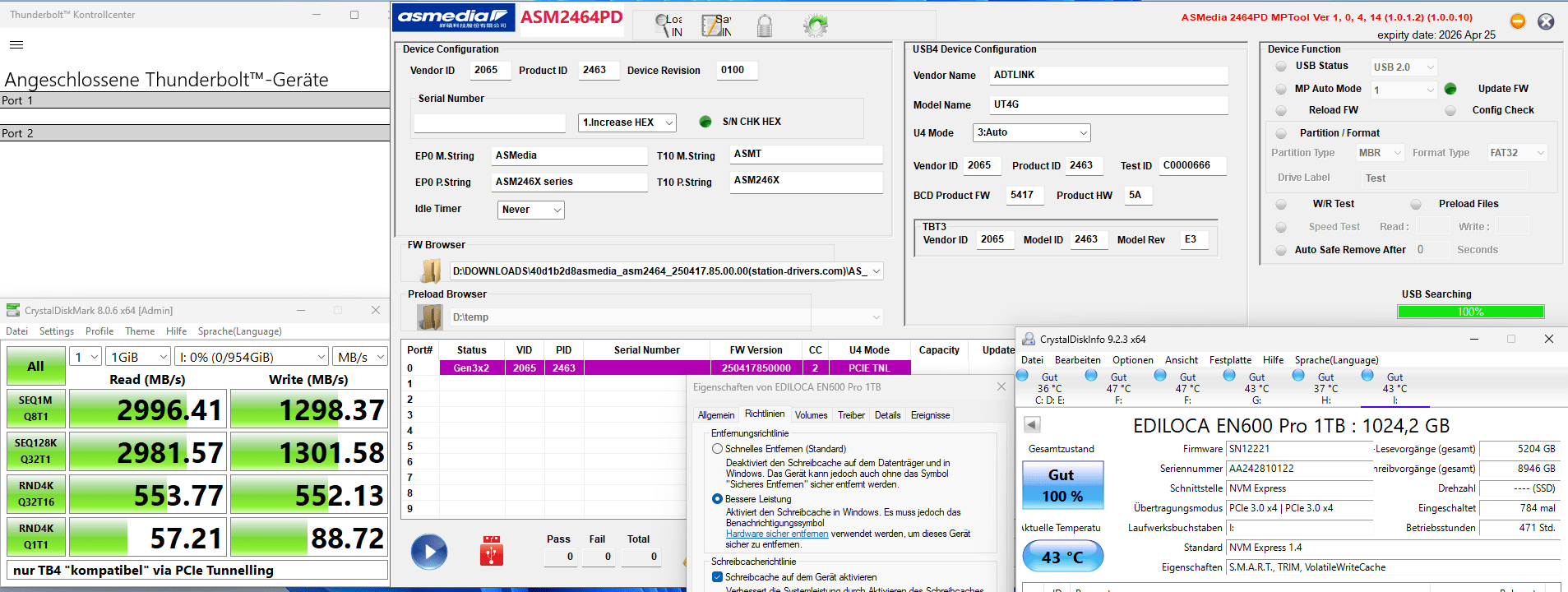Select the Reload FW radio button
Viewport: 1568px width, 592px height.
tap(1281, 110)
